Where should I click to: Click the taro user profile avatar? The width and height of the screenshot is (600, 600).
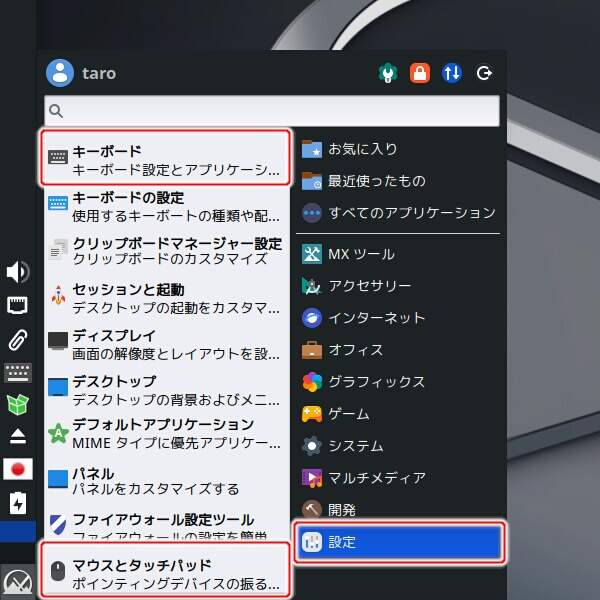pos(60,73)
